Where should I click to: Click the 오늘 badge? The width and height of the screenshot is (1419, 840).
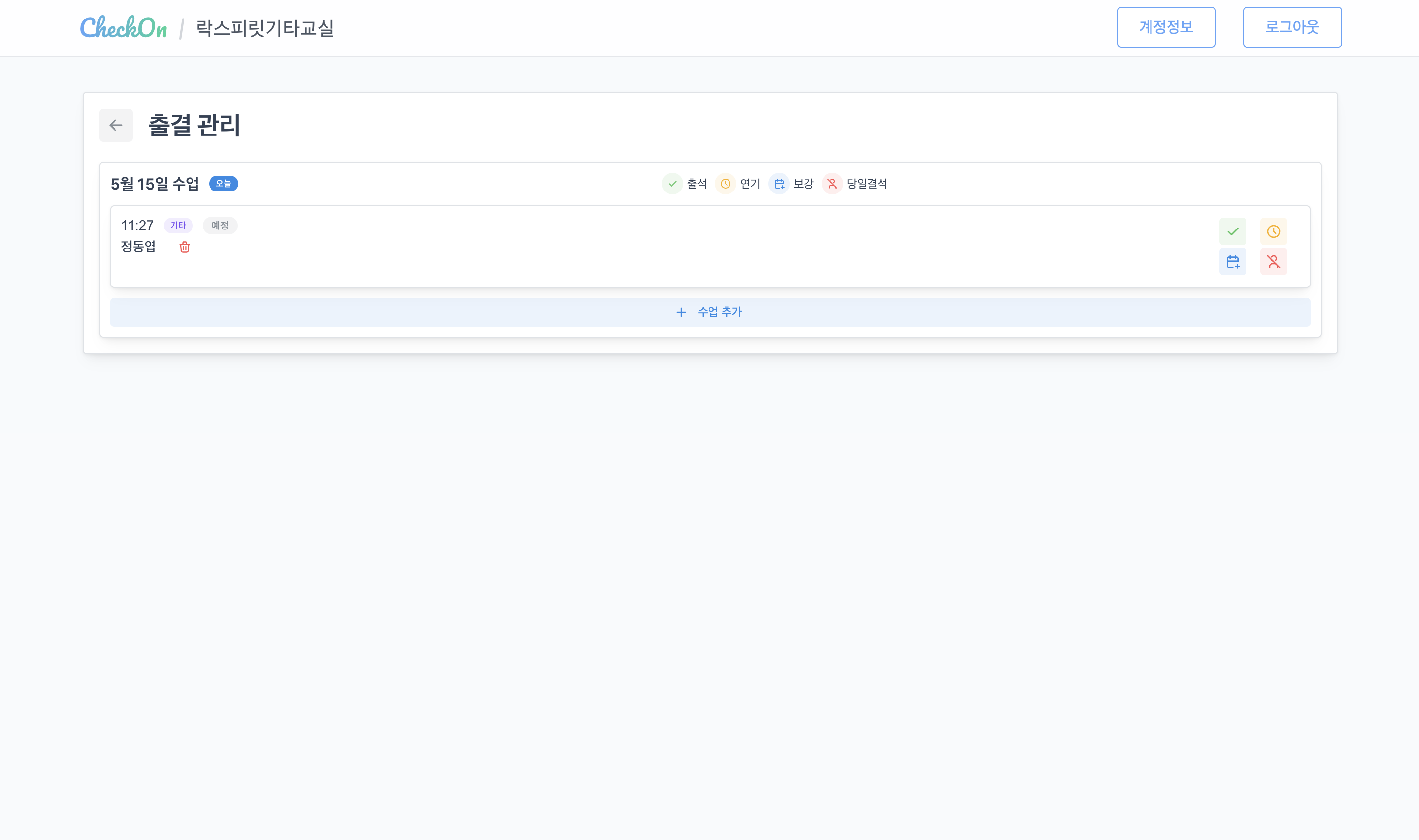[x=223, y=184]
